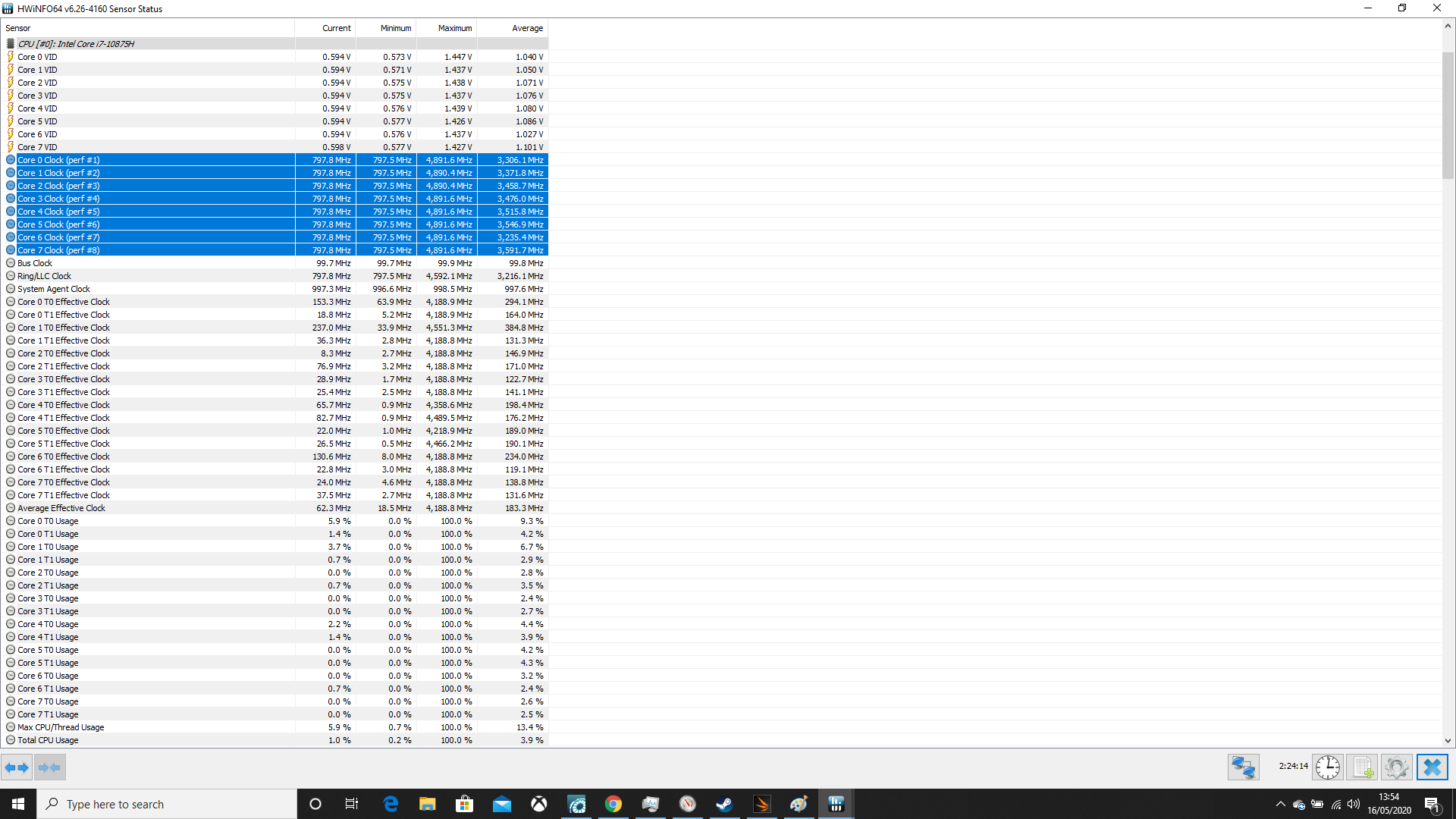Open sensor settings gear icon
1456x819 pixels.
tap(1397, 767)
